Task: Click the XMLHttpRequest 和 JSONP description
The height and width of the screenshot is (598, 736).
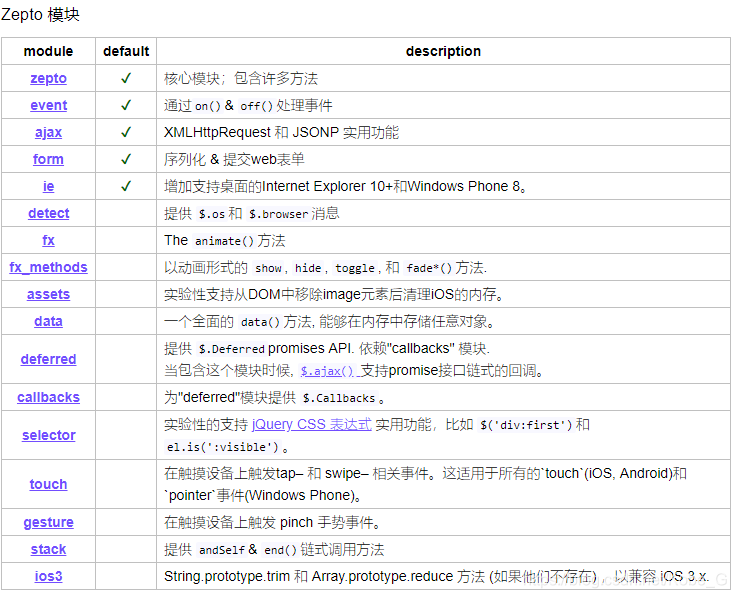Action: point(281,132)
